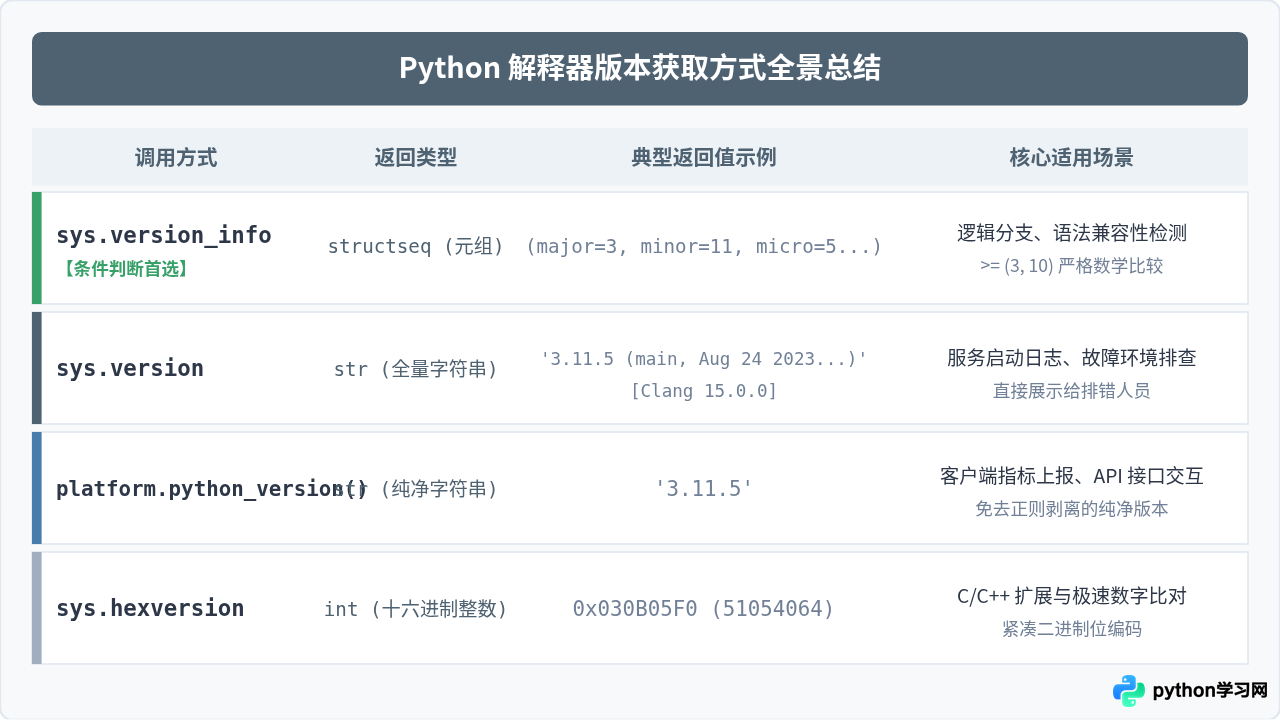Click the "直接展示给排错人员" note

coord(1072,390)
